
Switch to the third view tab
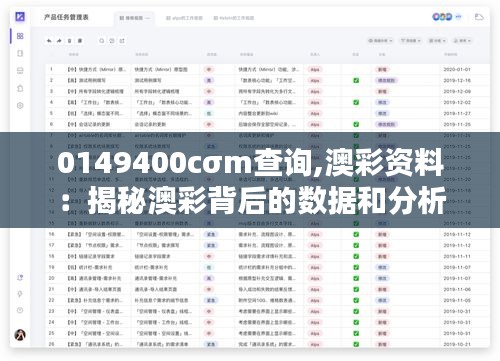click(x=234, y=18)
